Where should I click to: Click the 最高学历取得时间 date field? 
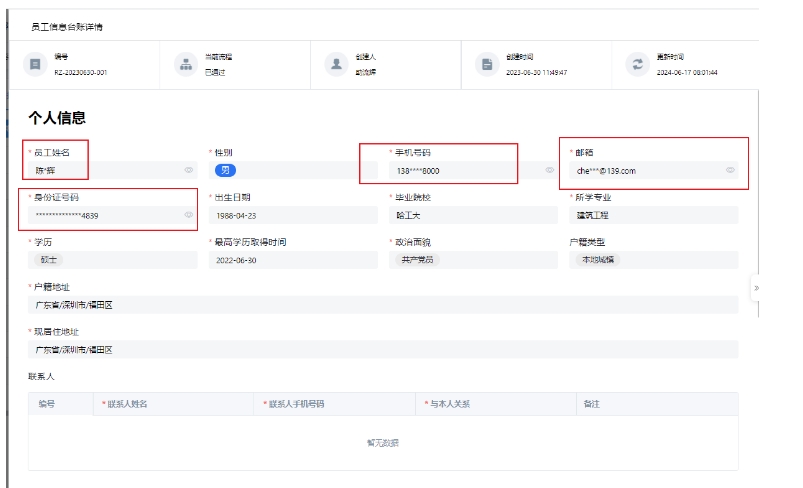click(292, 260)
